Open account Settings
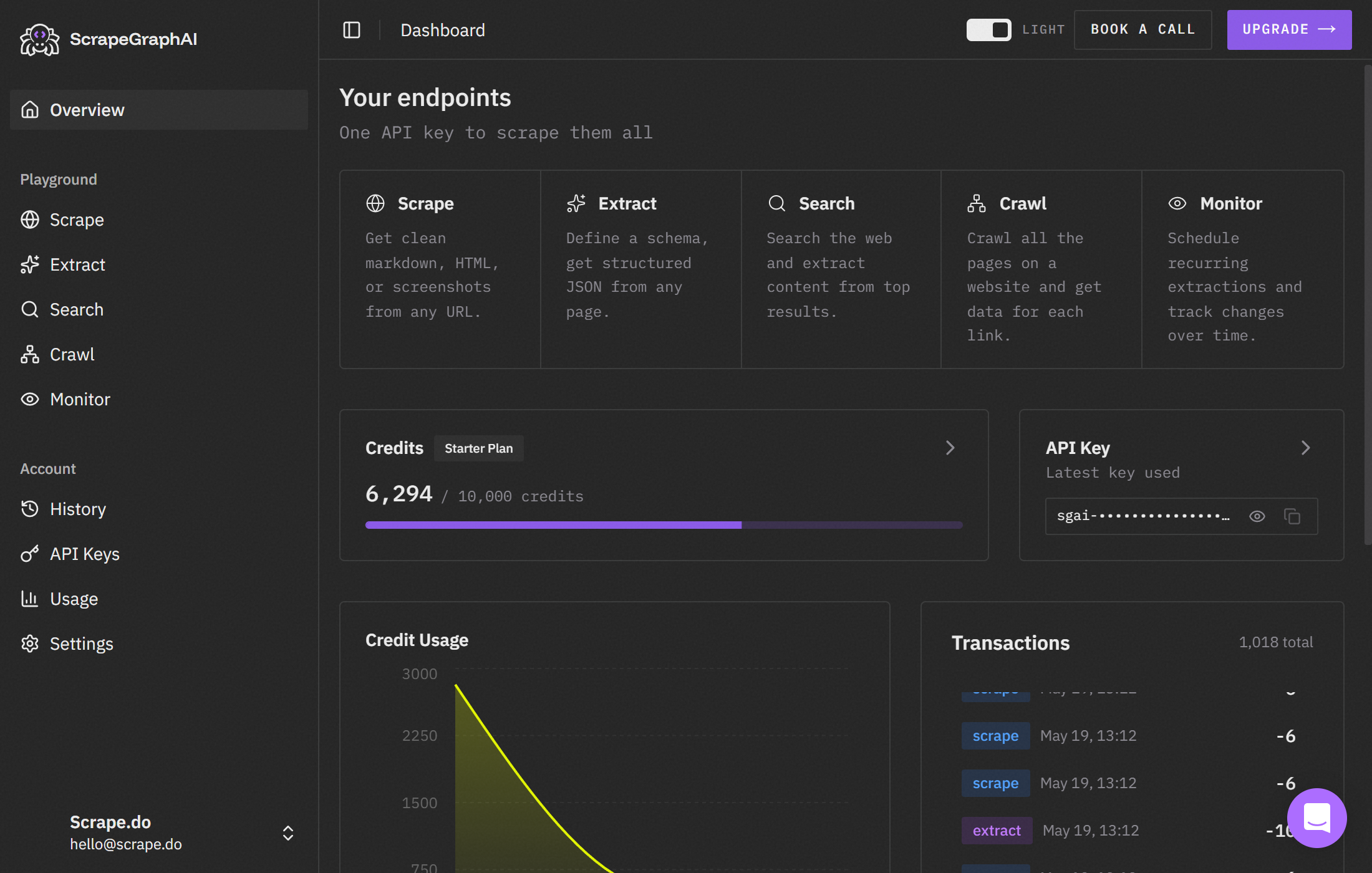This screenshot has width=1372, height=873. 159,644
